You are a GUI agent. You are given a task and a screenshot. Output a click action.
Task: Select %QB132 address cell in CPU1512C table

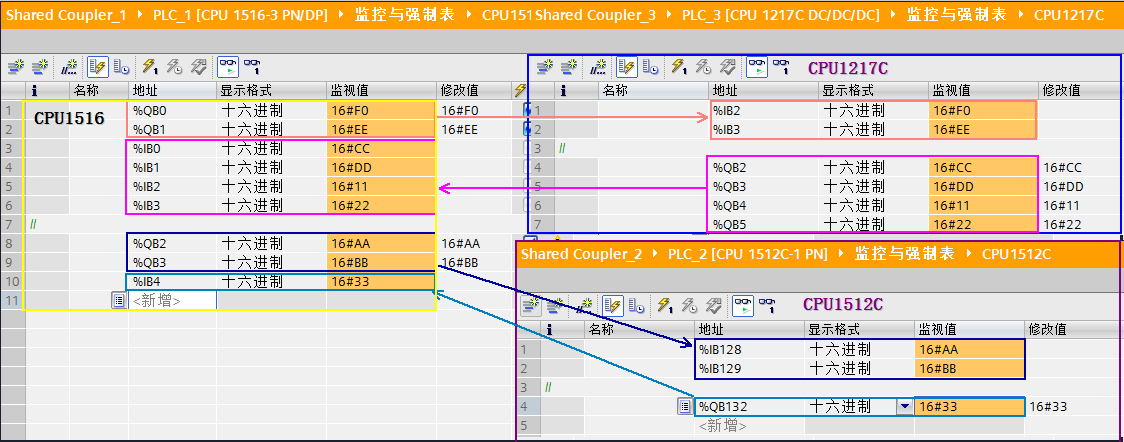(749, 407)
